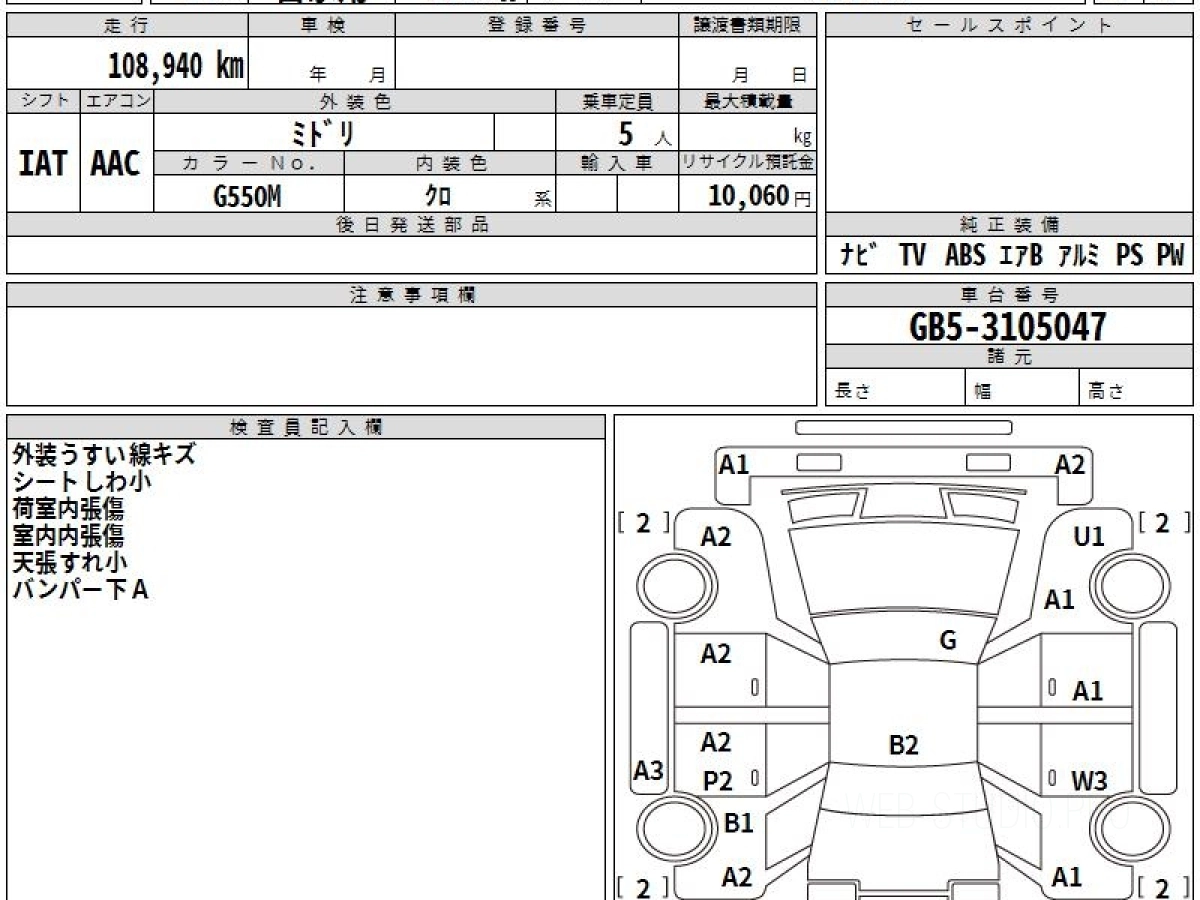Click the リサイクル預託金 header

pos(747,163)
